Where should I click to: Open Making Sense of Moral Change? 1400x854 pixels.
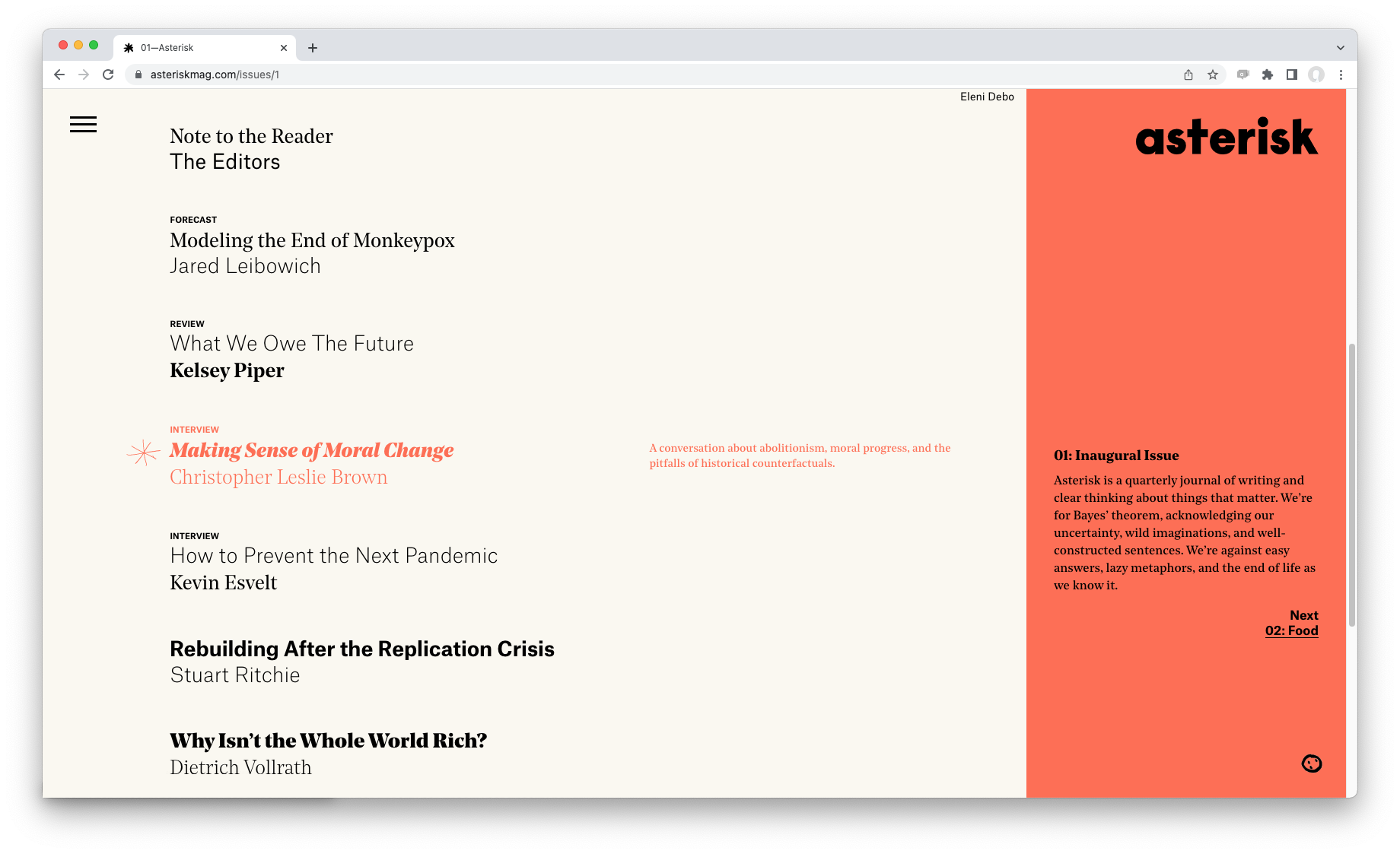311,450
